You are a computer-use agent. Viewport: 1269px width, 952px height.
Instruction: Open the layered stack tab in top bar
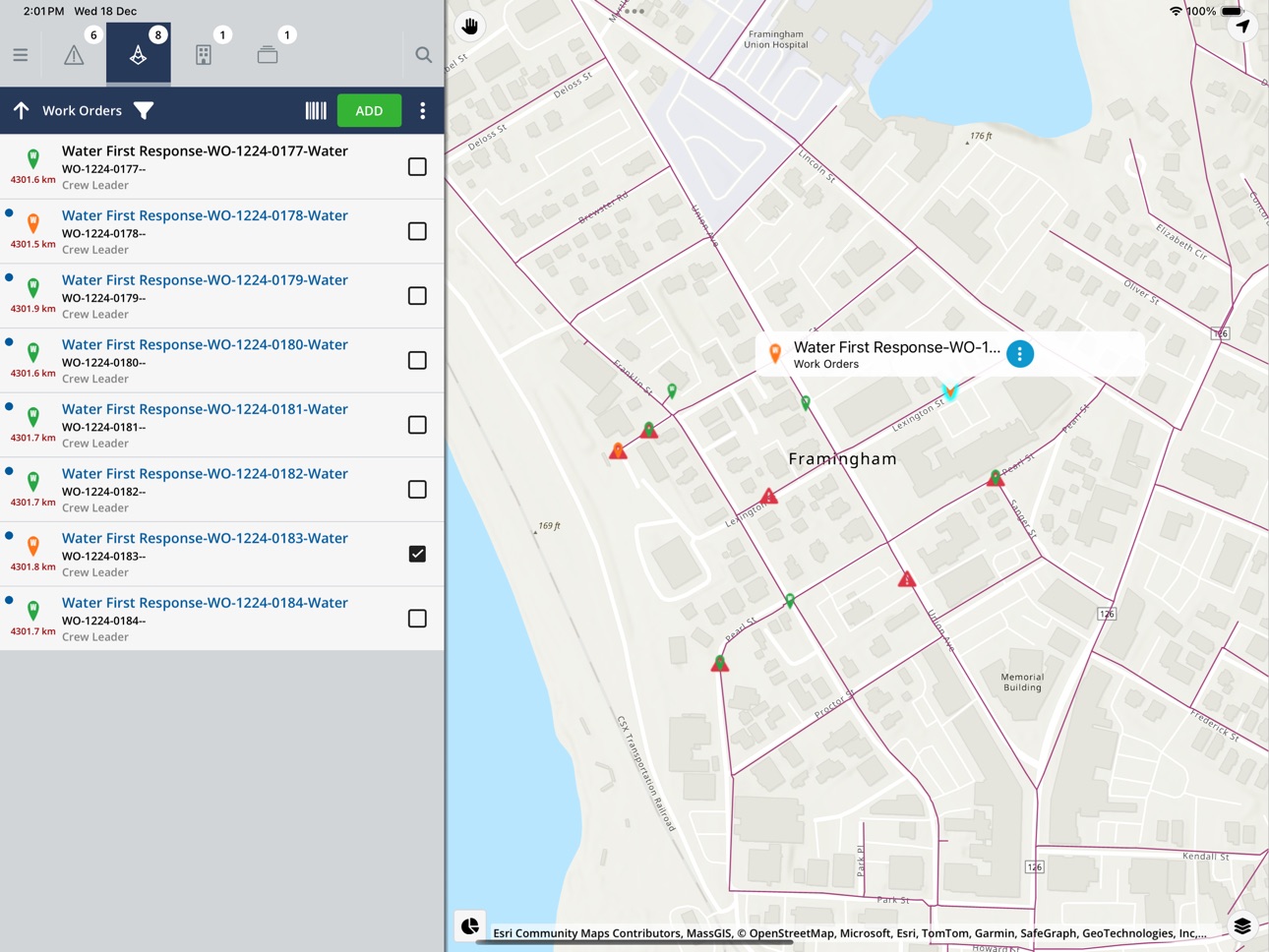(x=268, y=55)
